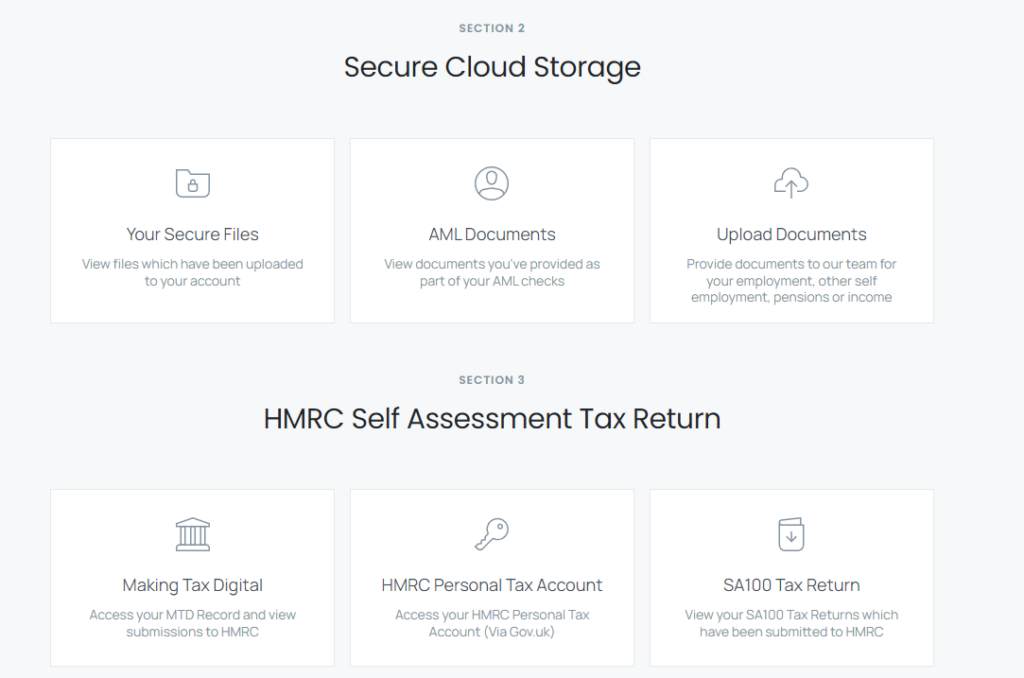Open the Making Tax Digital title link
Image resolution: width=1024 pixels, height=678 pixels.
click(x=192, y=585)
